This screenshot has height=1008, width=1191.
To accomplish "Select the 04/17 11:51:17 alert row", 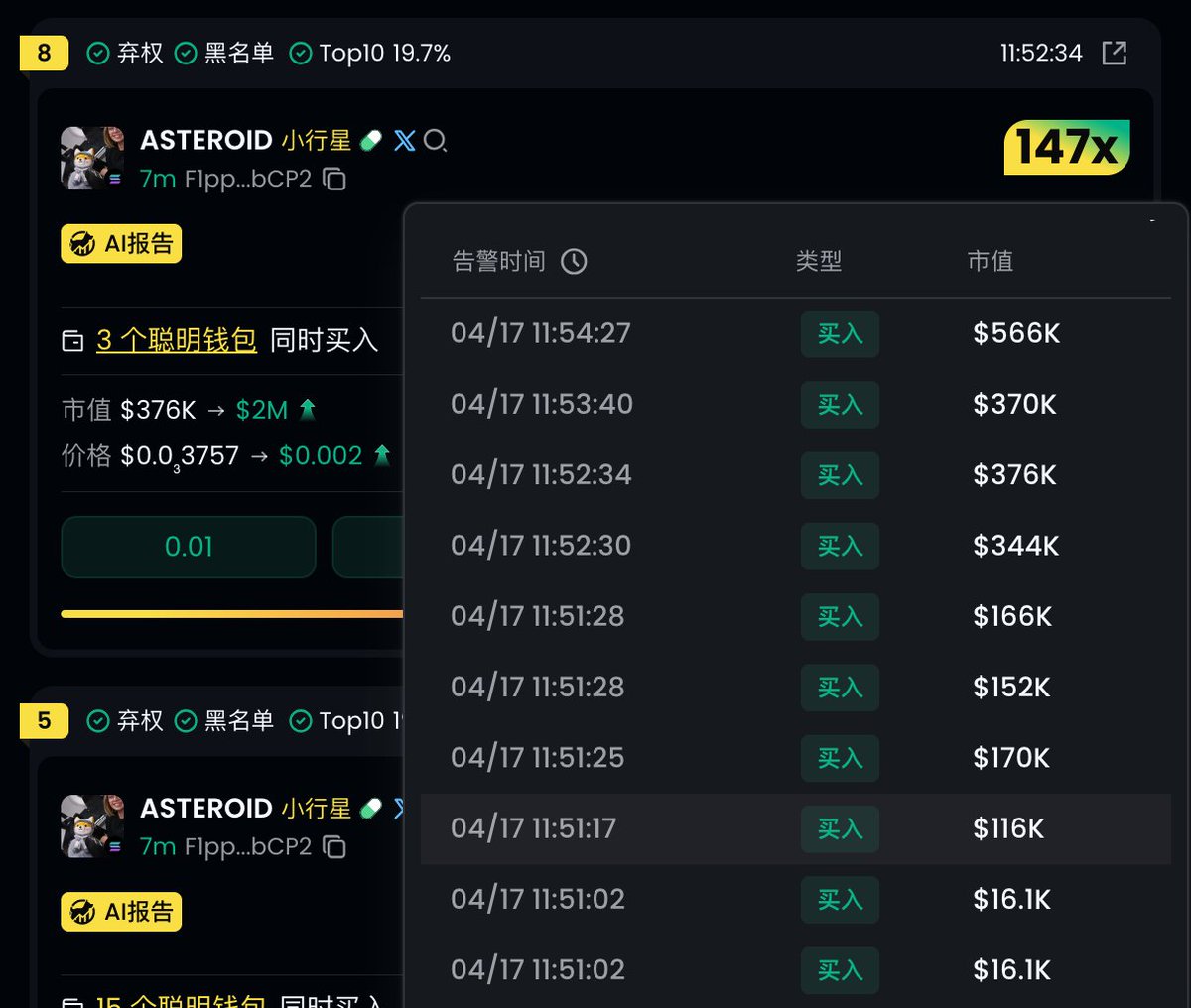I will pyautogui.click(x=796, y=828).
